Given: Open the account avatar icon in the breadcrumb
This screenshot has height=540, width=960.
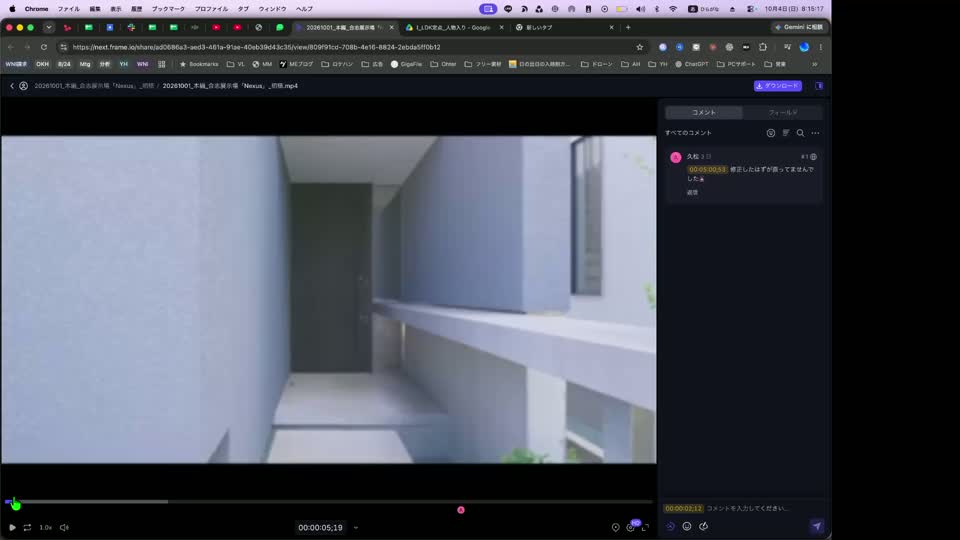Looking at the screenshot, I should (x=23, y=86).
